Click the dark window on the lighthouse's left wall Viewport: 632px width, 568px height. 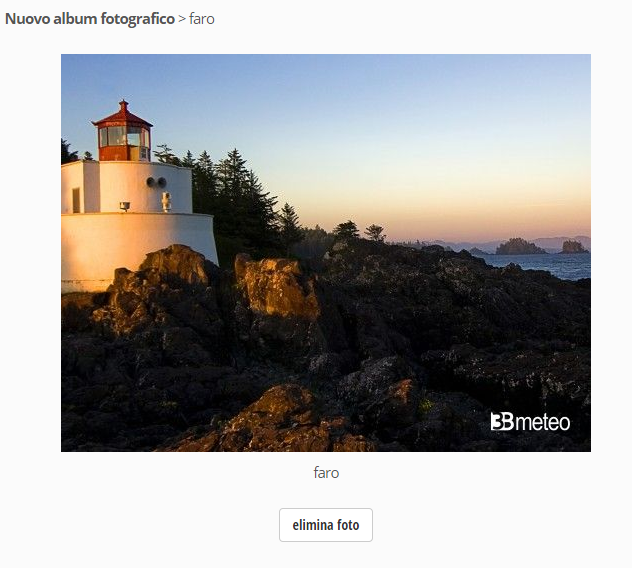76,200
